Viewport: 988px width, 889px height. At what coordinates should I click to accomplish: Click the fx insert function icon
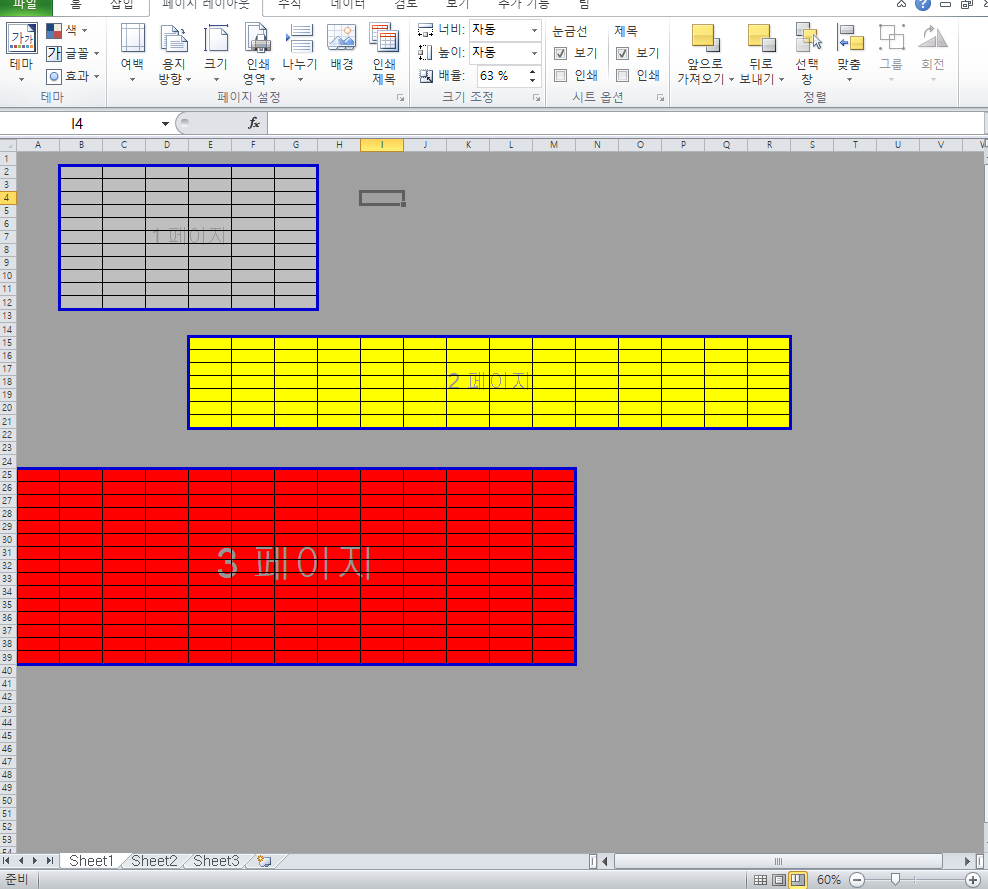click(254, 123)
